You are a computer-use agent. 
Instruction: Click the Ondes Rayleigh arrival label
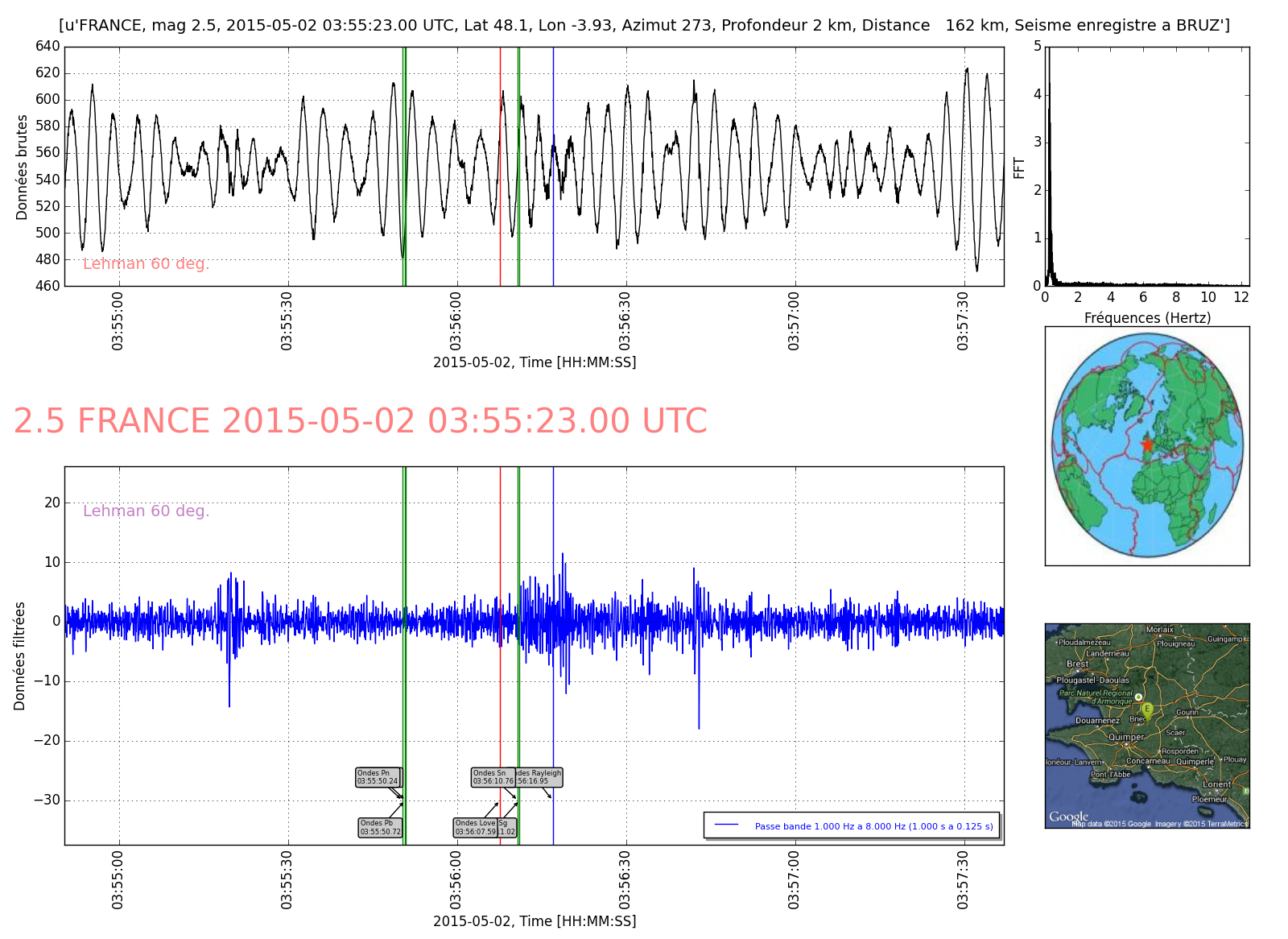click(539, 777)
